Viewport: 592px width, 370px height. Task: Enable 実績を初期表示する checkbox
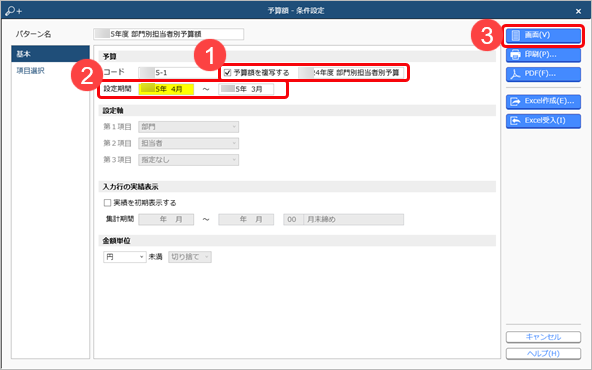click(x=107, y=203)
